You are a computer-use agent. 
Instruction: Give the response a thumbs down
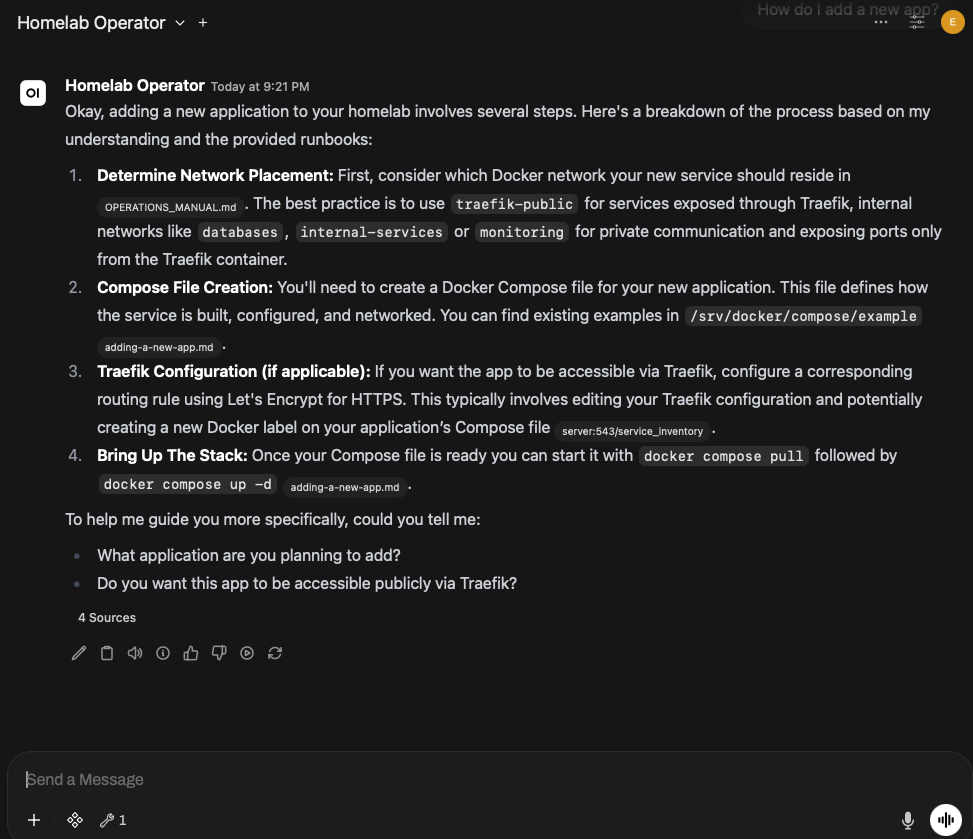coord(218,653)
